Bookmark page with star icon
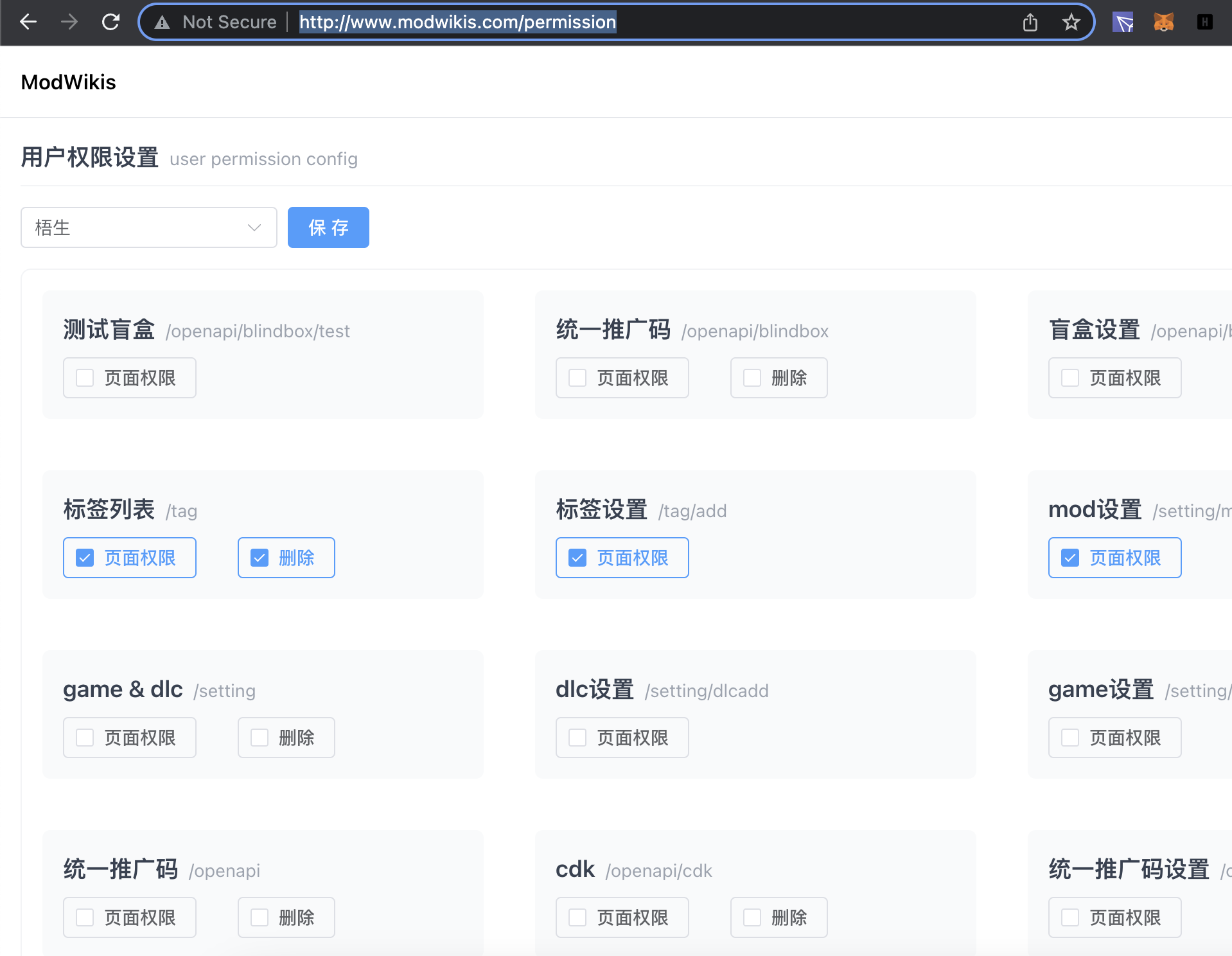Image resolution: width=1232 pixels, height=956 pixels. click(1071, 22)
